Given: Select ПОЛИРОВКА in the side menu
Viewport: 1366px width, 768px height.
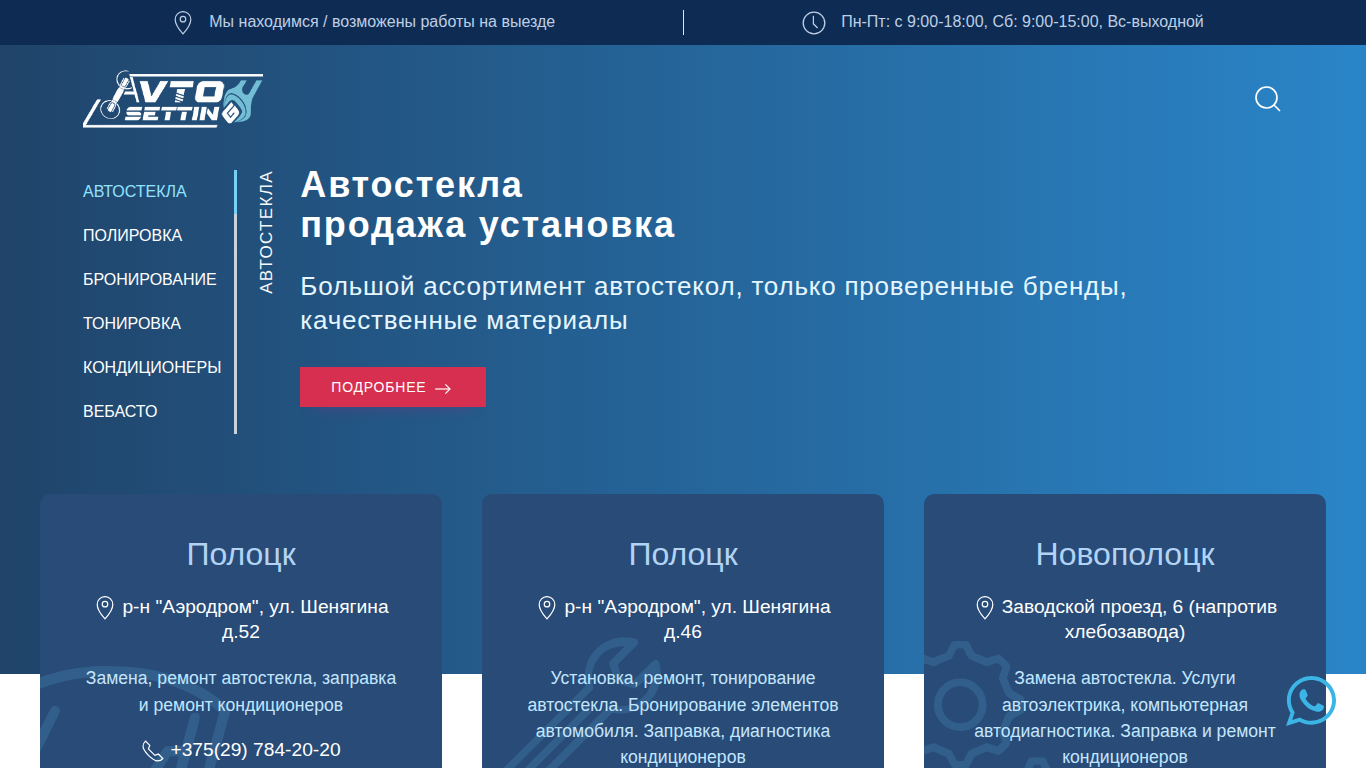Looking at the screenshot, I should click(133, 235).
